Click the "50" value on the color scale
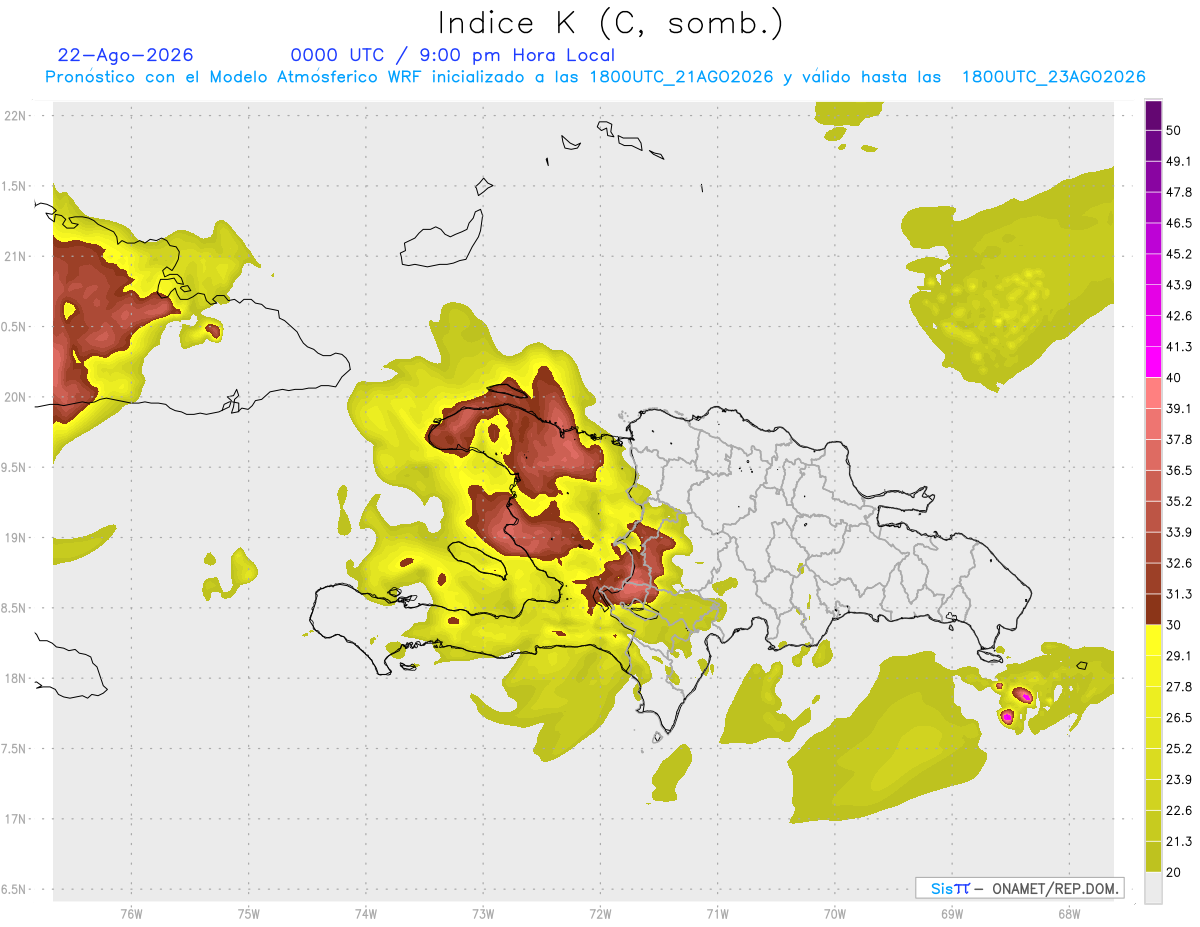Image resolution: width=1200 pixels, height=927 pixels. click(x=1176, y=131)
